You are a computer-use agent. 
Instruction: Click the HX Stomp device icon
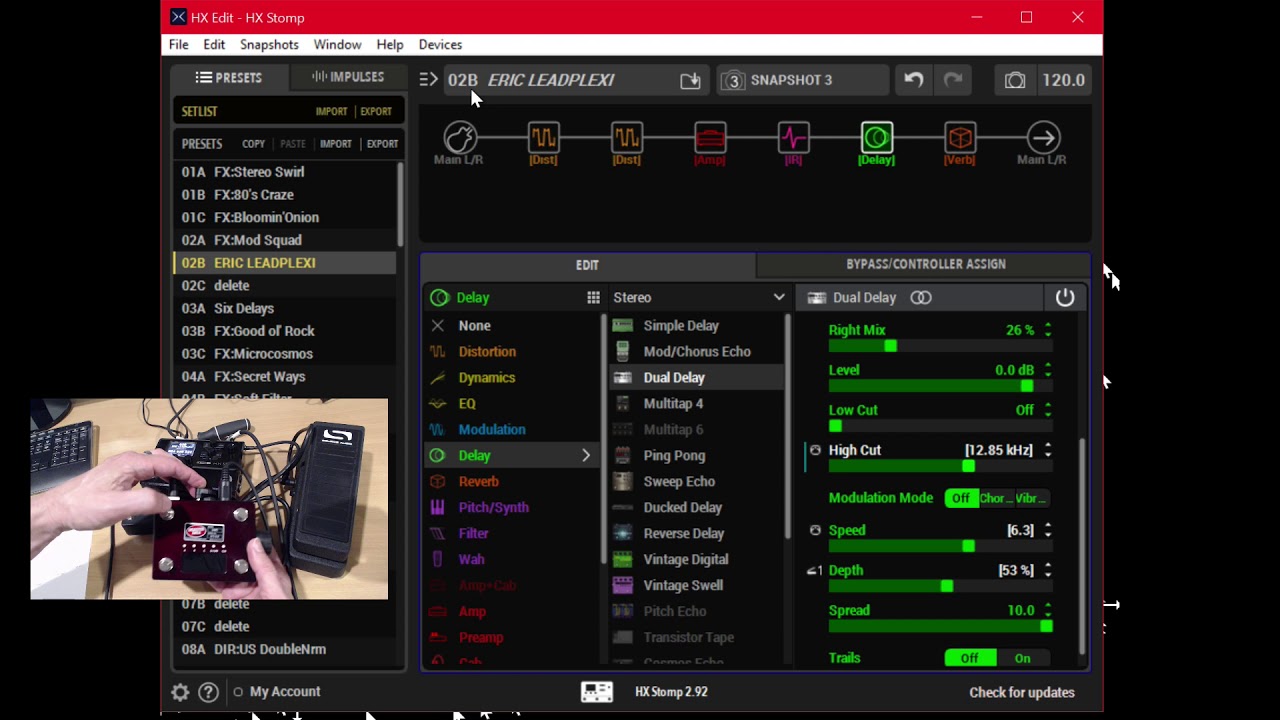pos(597,692)
